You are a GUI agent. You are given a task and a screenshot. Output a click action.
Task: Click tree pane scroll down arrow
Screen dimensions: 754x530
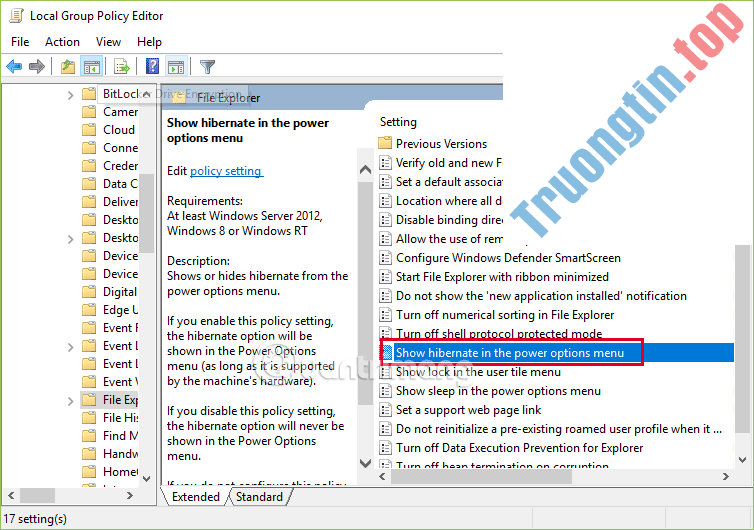147,479
